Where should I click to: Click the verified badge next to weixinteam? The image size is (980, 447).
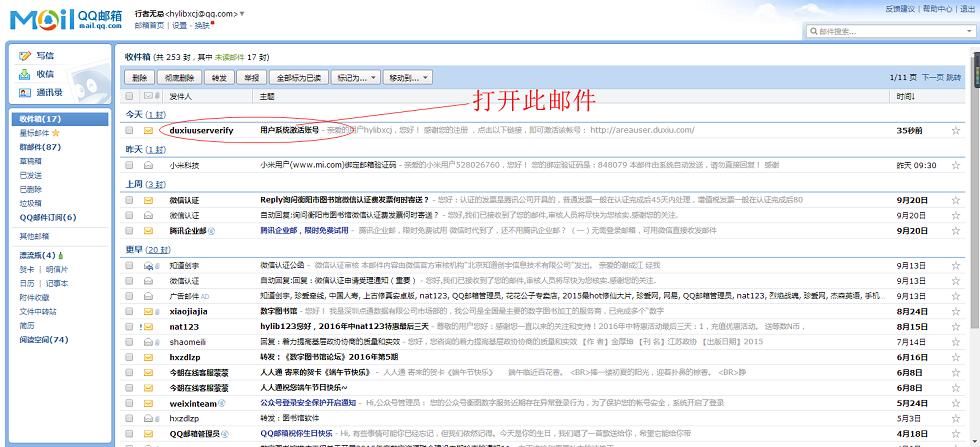[x=221, y=403]
